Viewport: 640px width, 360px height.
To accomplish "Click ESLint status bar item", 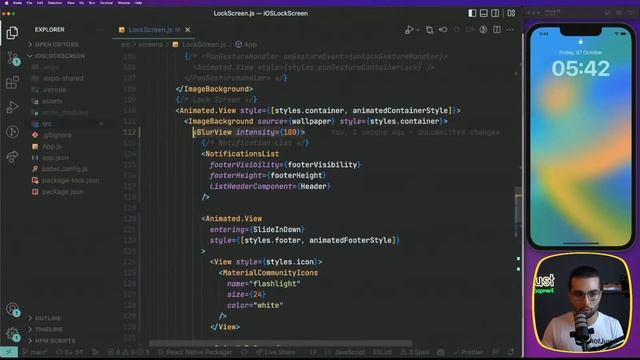I will tap(382, 352).
